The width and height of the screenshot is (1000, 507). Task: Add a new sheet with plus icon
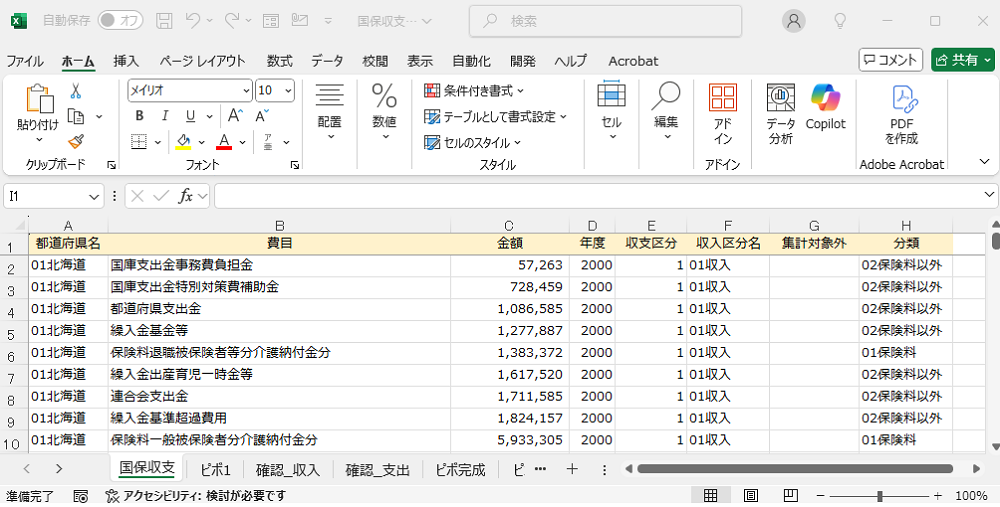(x=572, y=469)
